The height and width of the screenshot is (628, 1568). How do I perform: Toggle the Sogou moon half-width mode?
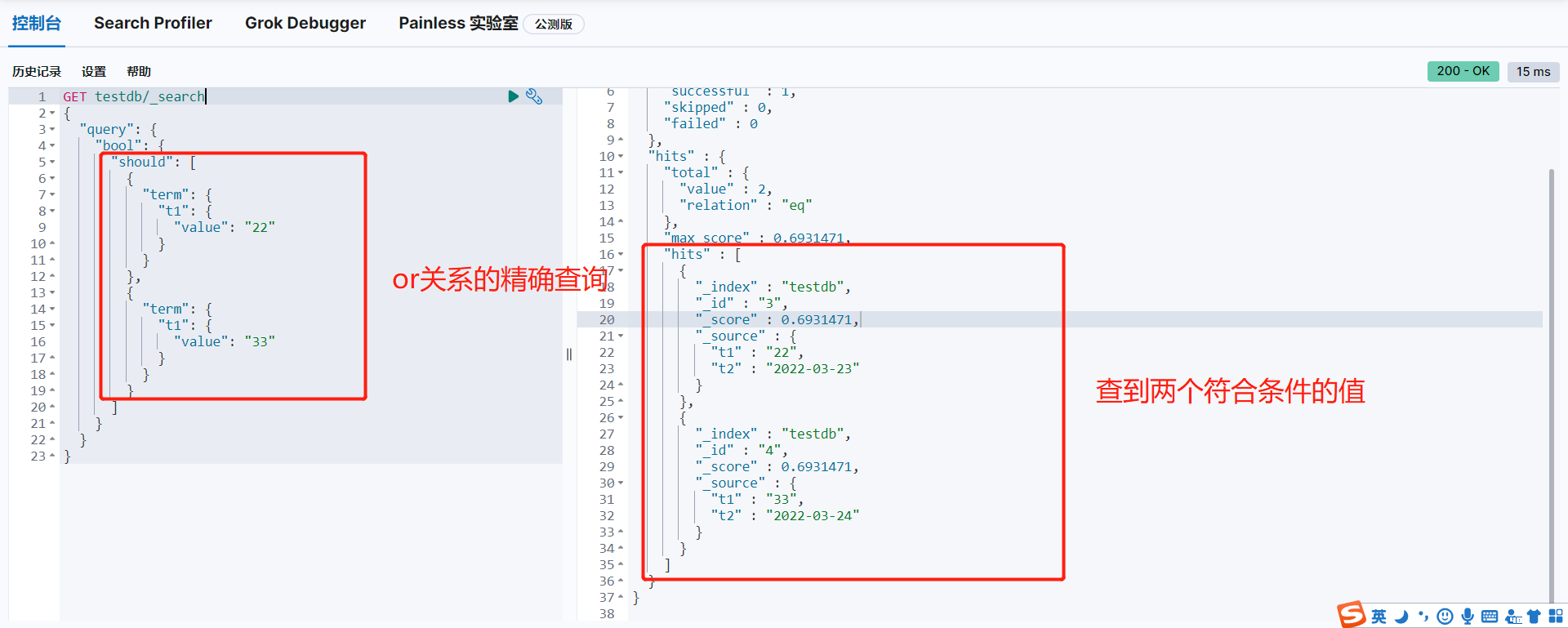1401,617
